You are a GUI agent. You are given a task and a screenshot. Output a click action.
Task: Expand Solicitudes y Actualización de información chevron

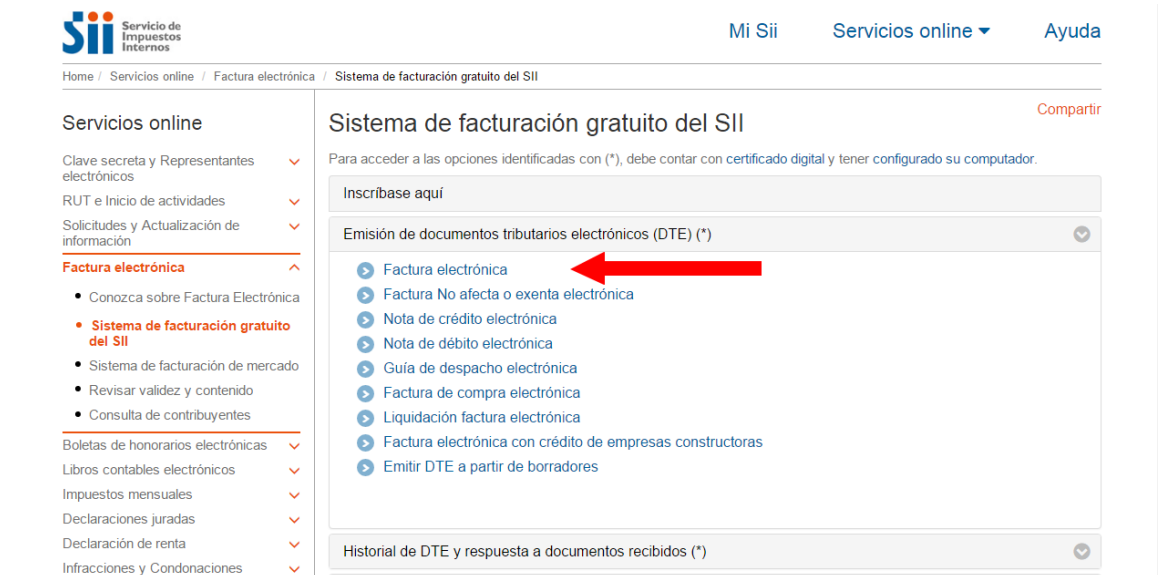coord(294,226)
